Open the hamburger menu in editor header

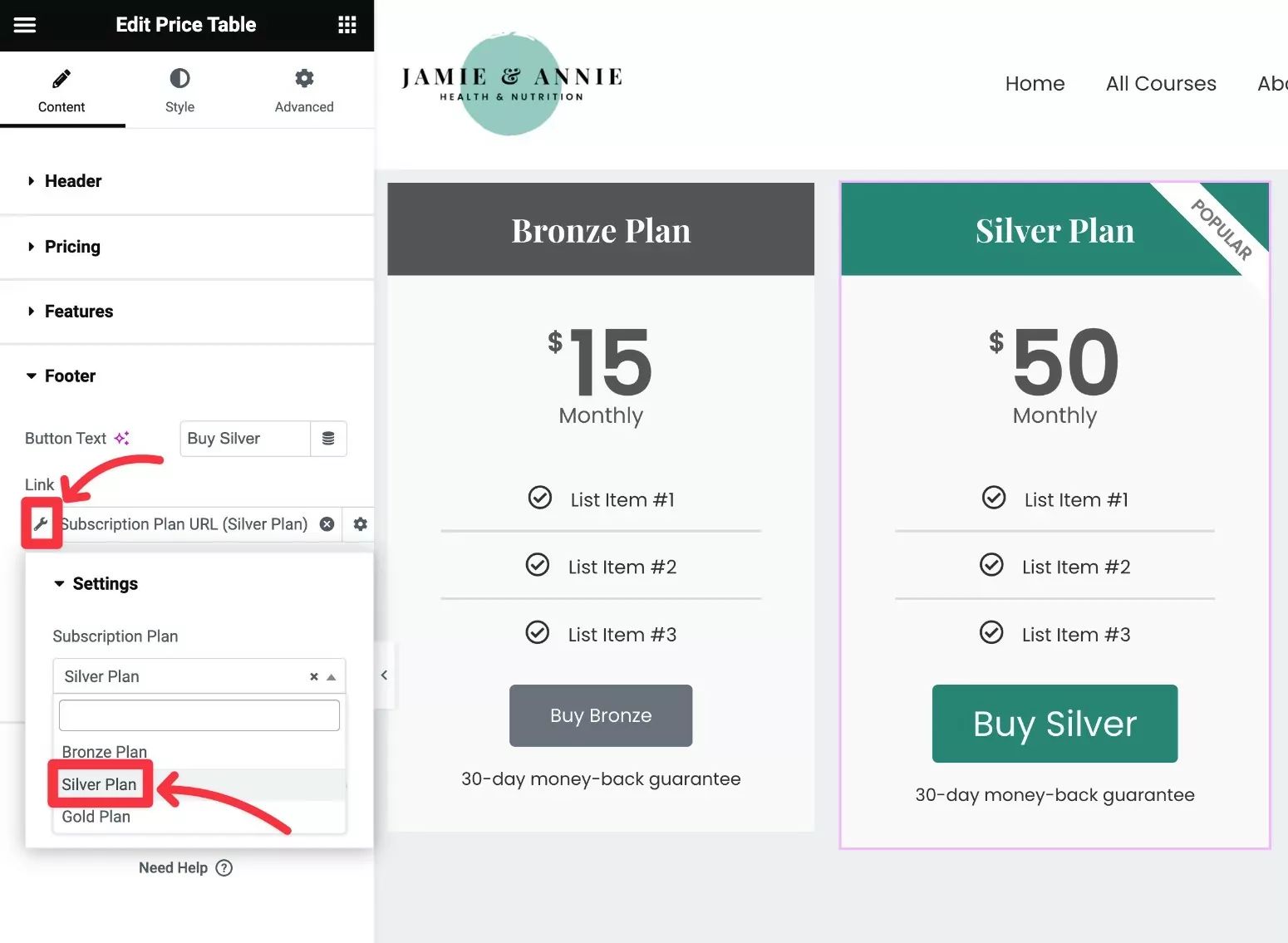pos(25,25)
